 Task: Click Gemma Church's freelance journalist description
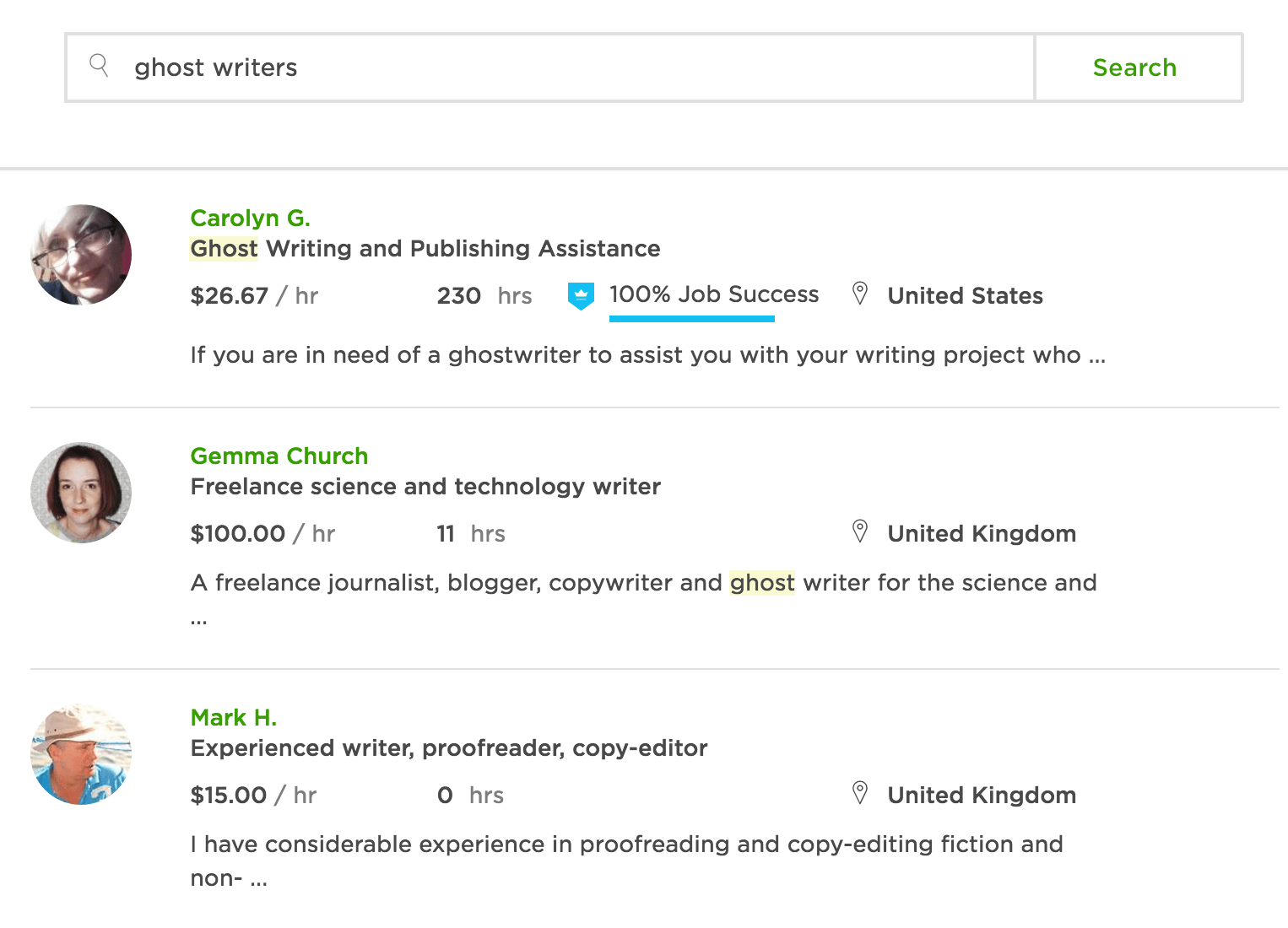pos(643,583)
